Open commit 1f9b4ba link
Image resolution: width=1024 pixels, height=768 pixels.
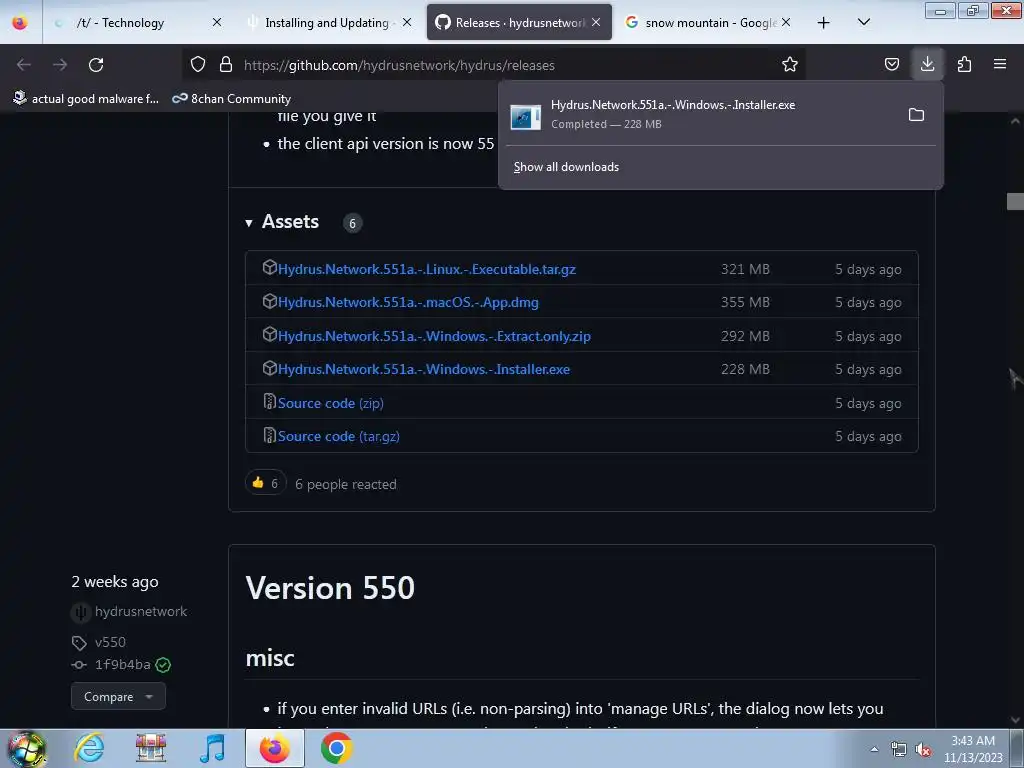coord(122,665)
